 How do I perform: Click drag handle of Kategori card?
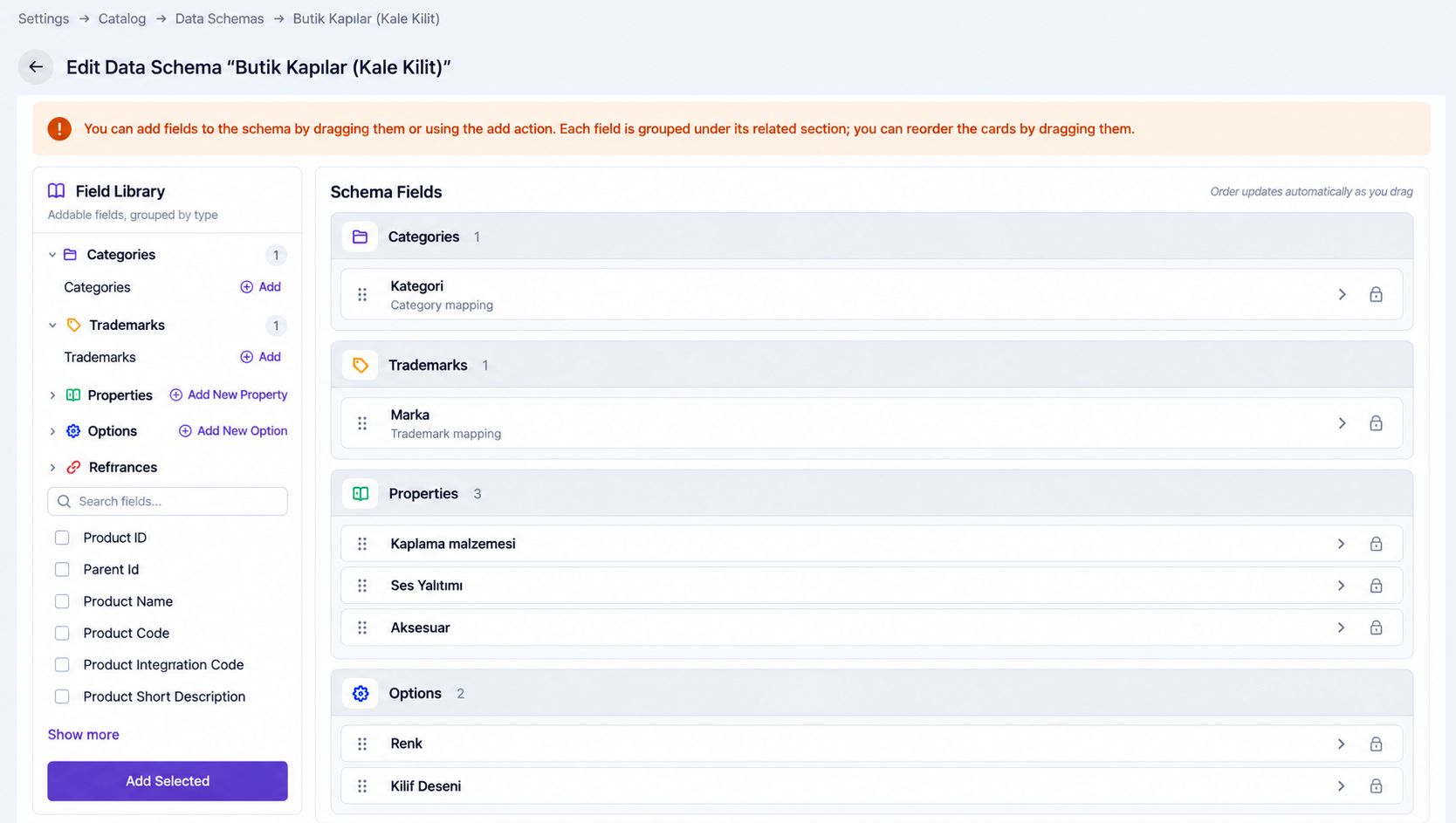pyautogui.click(x=362, y=295)
